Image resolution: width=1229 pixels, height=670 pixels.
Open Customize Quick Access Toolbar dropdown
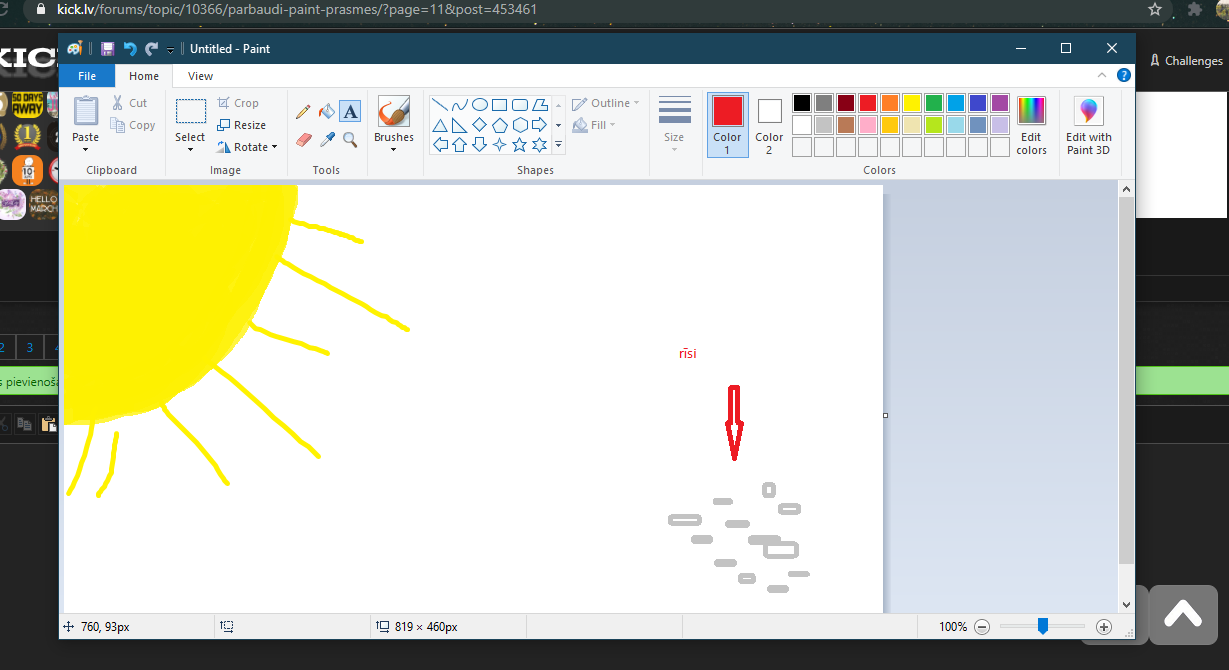point(171,49)
